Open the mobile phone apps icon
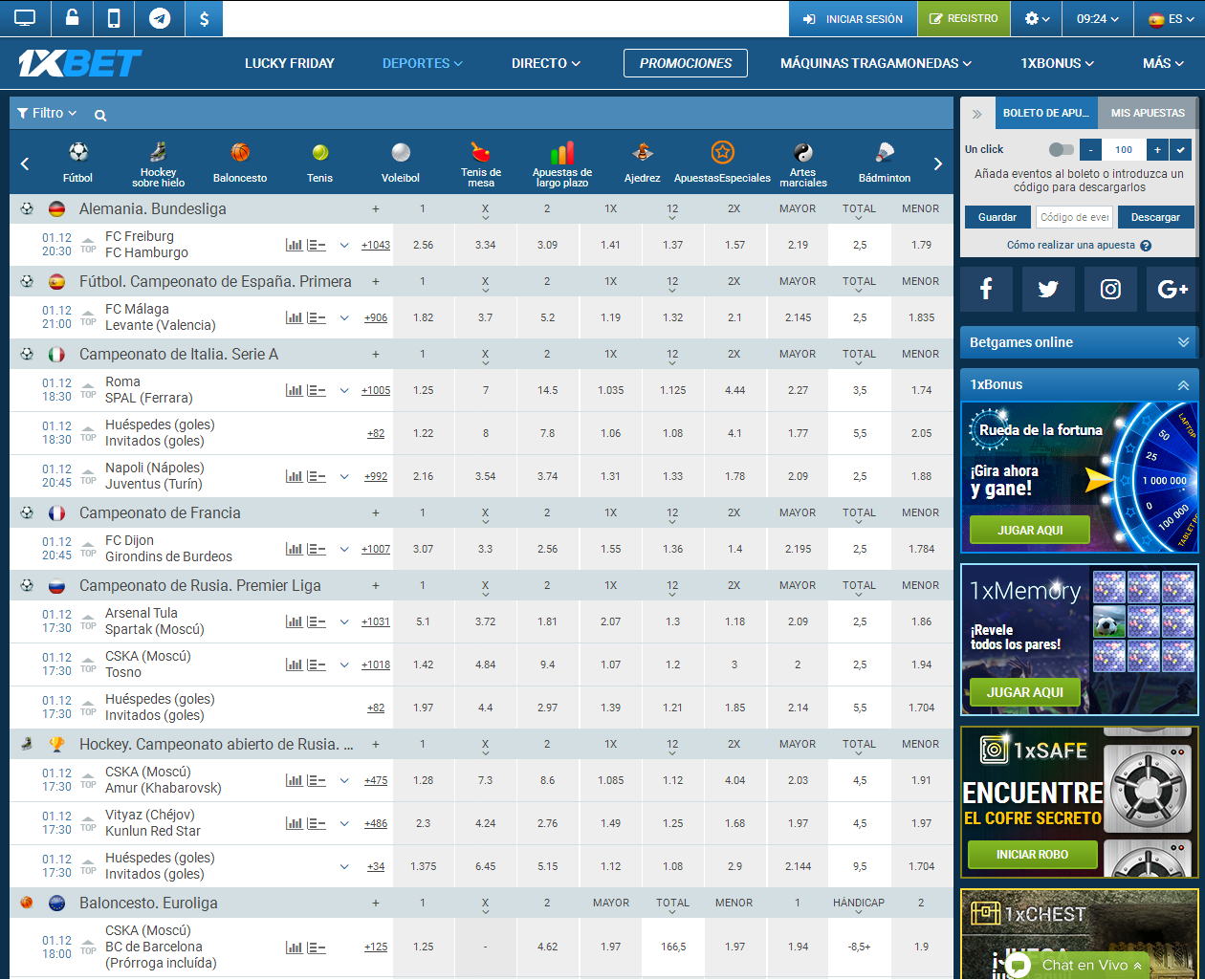 [x=114, y=18]
